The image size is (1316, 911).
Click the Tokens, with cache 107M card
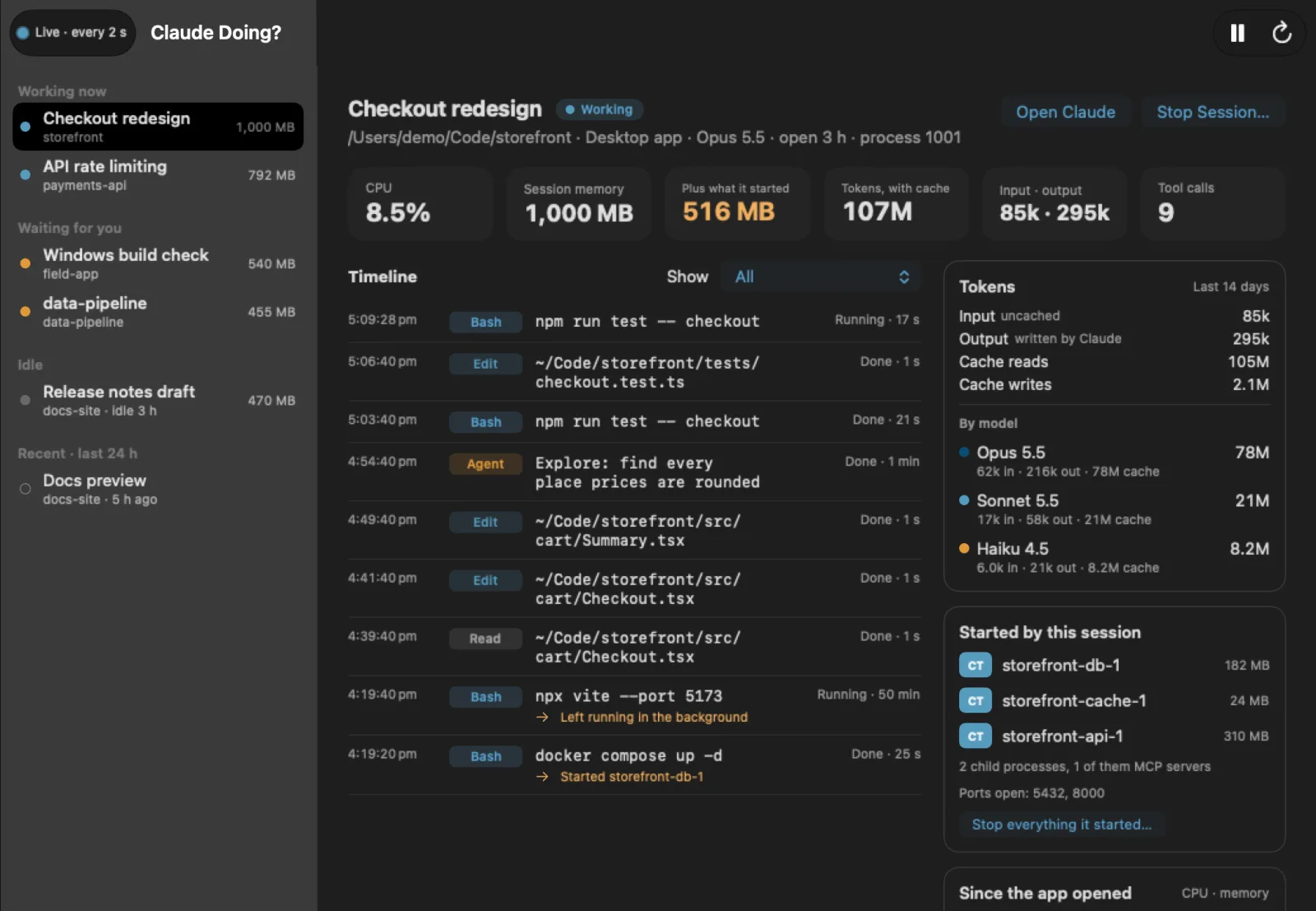pyautogui.click(x=896, y=203)
